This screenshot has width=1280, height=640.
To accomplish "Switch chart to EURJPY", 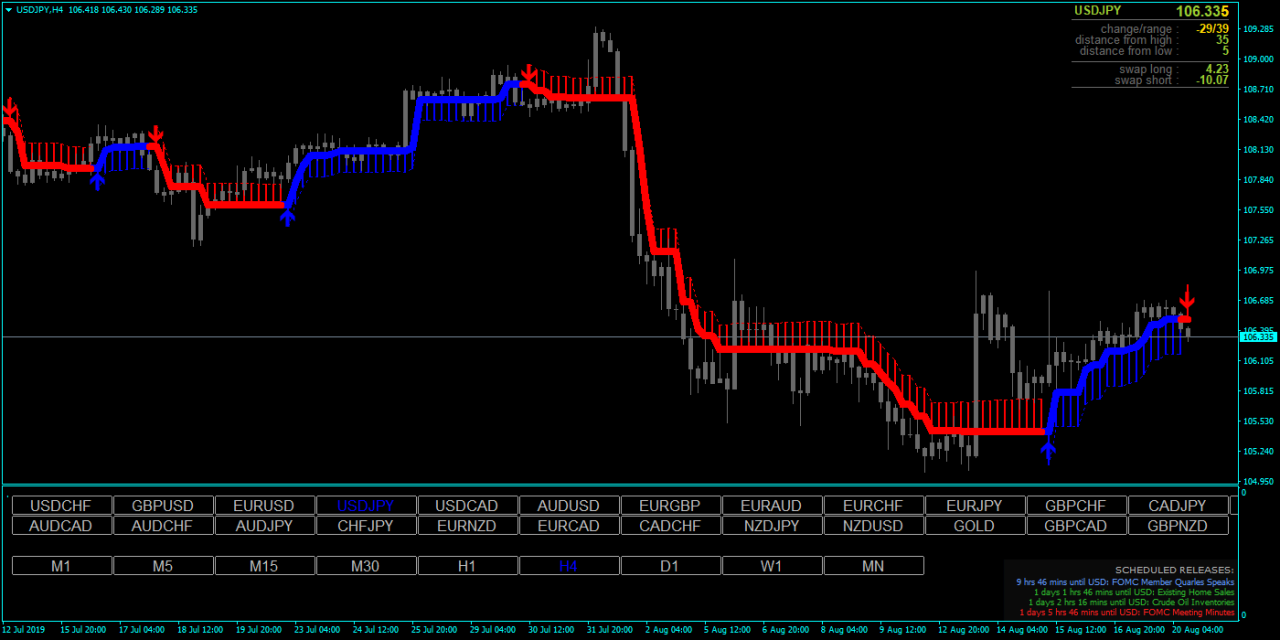I will pos(975,506).
